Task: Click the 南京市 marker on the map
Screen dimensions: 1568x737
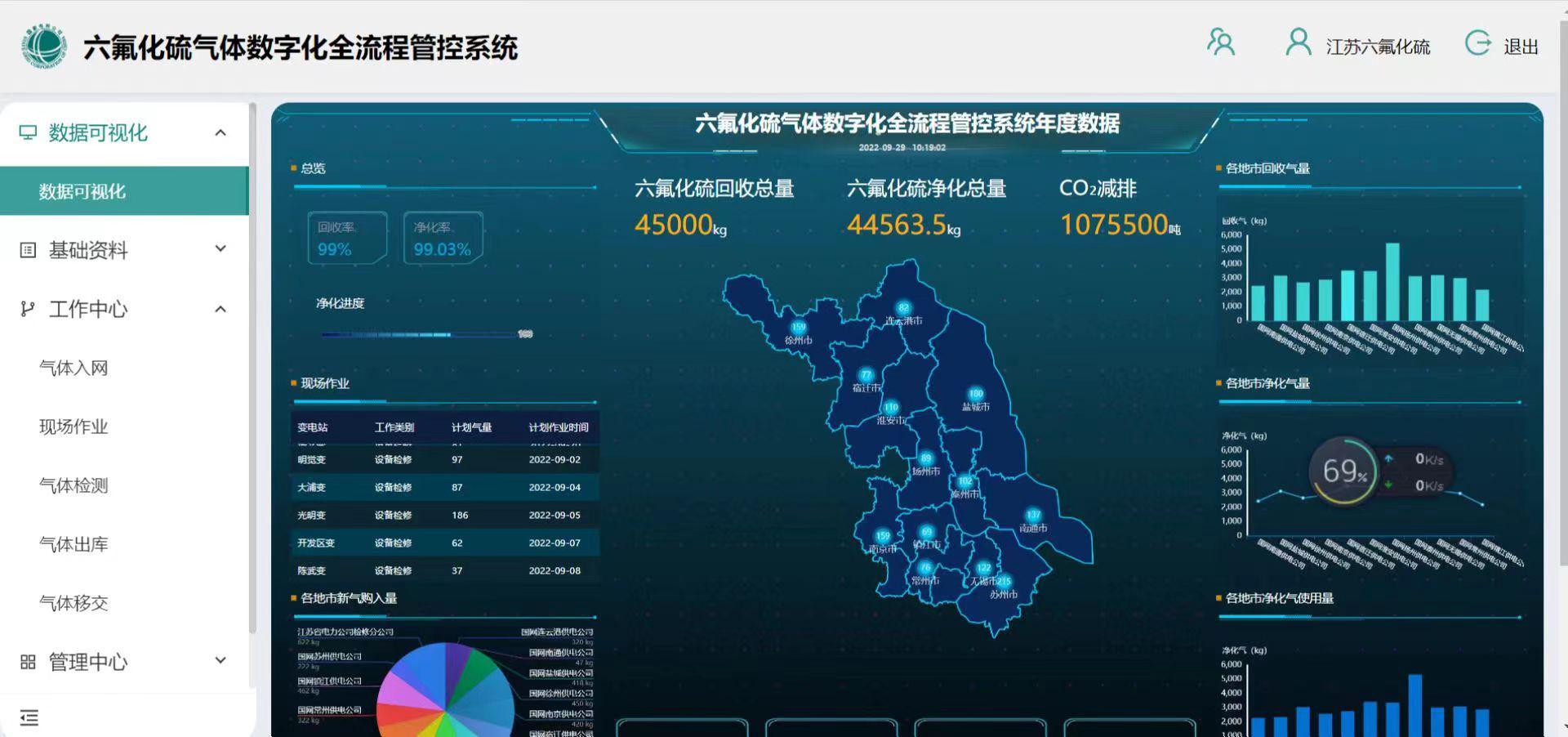Action: (882, 538)
